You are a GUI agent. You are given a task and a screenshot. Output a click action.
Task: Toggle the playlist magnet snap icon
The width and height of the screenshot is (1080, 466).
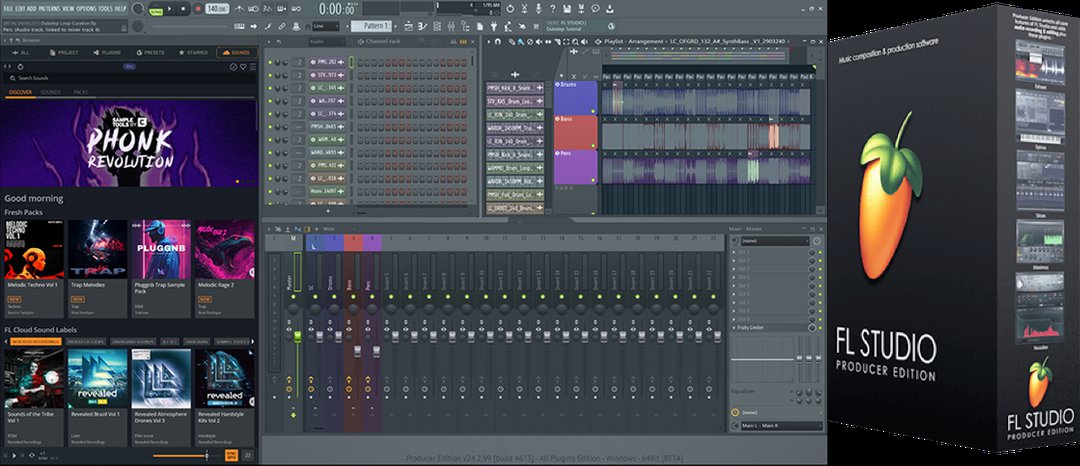click(497, 41)
